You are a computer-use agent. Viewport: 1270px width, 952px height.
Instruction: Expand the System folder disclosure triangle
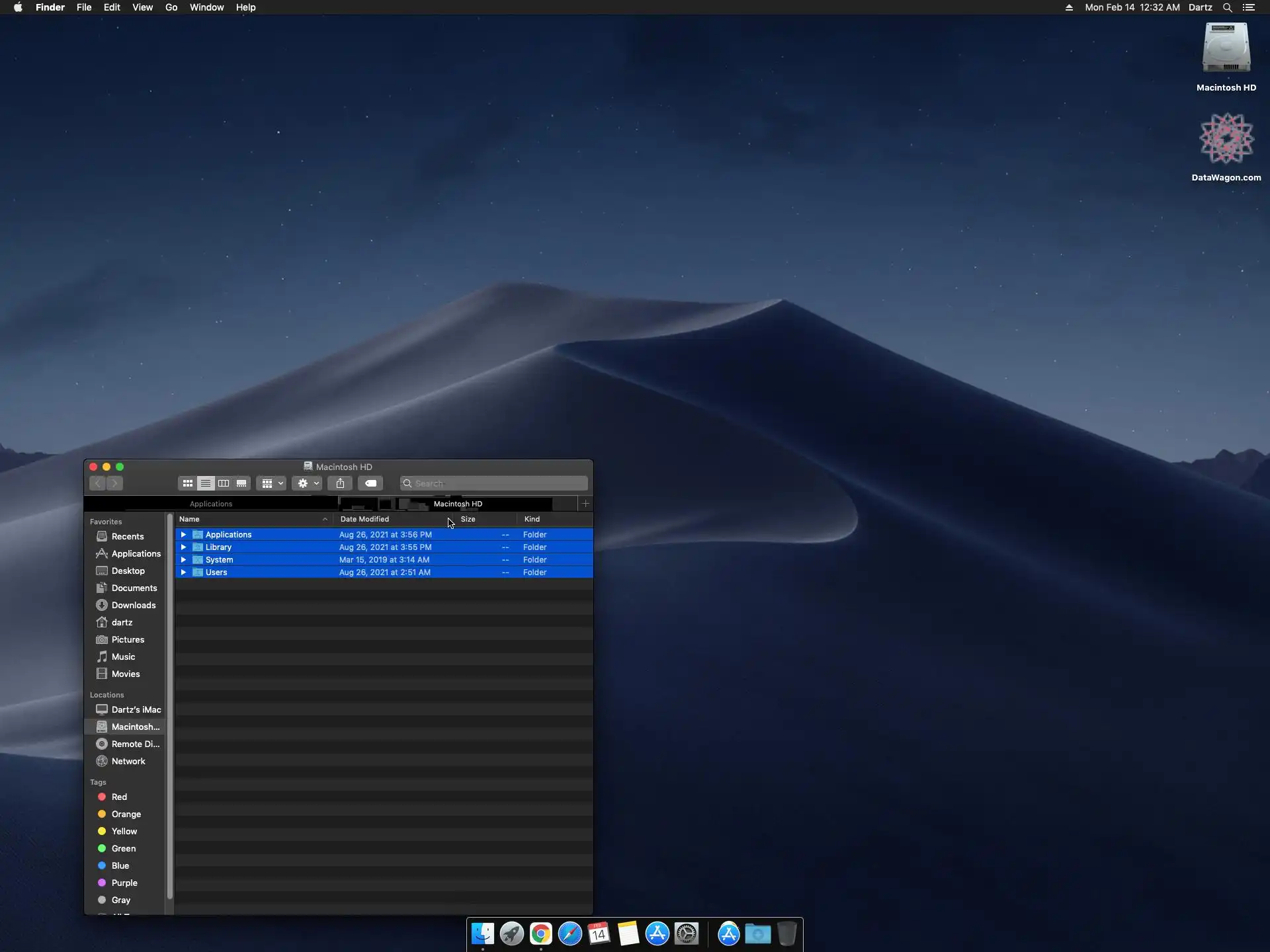pyautogui.click(x=183, y=560)
